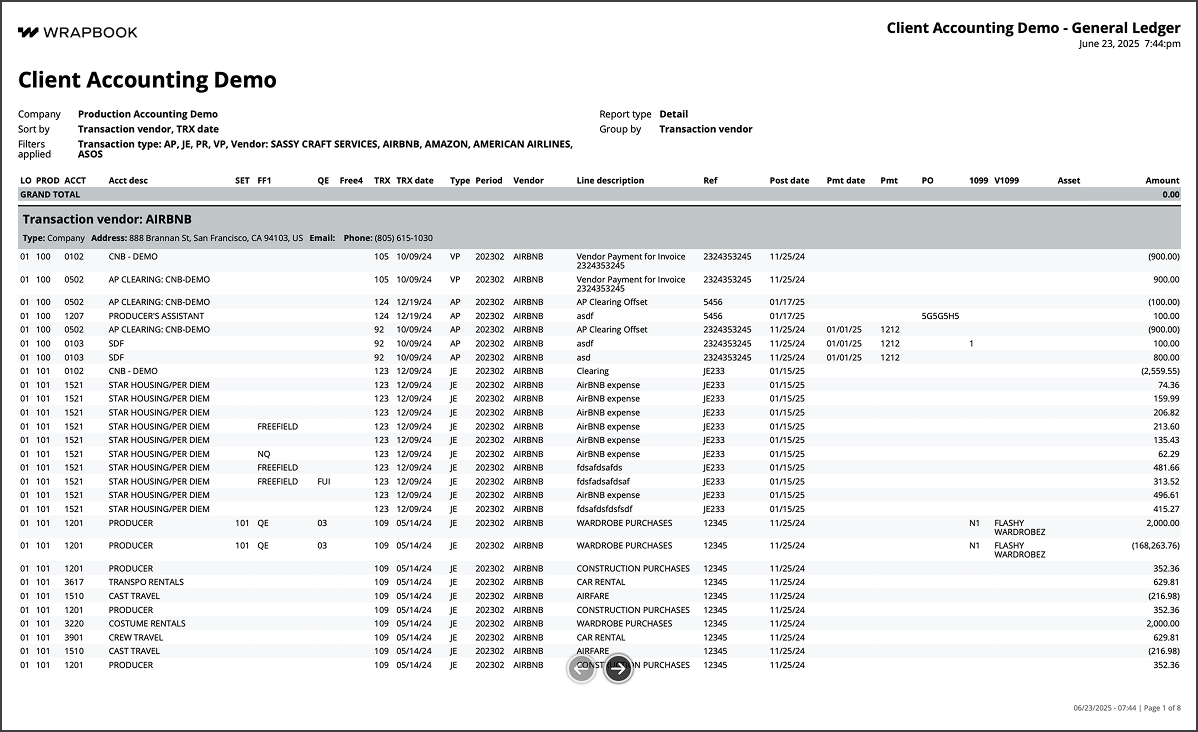Go to the next page arrow
1198x732 pixels.
[618, 669]
